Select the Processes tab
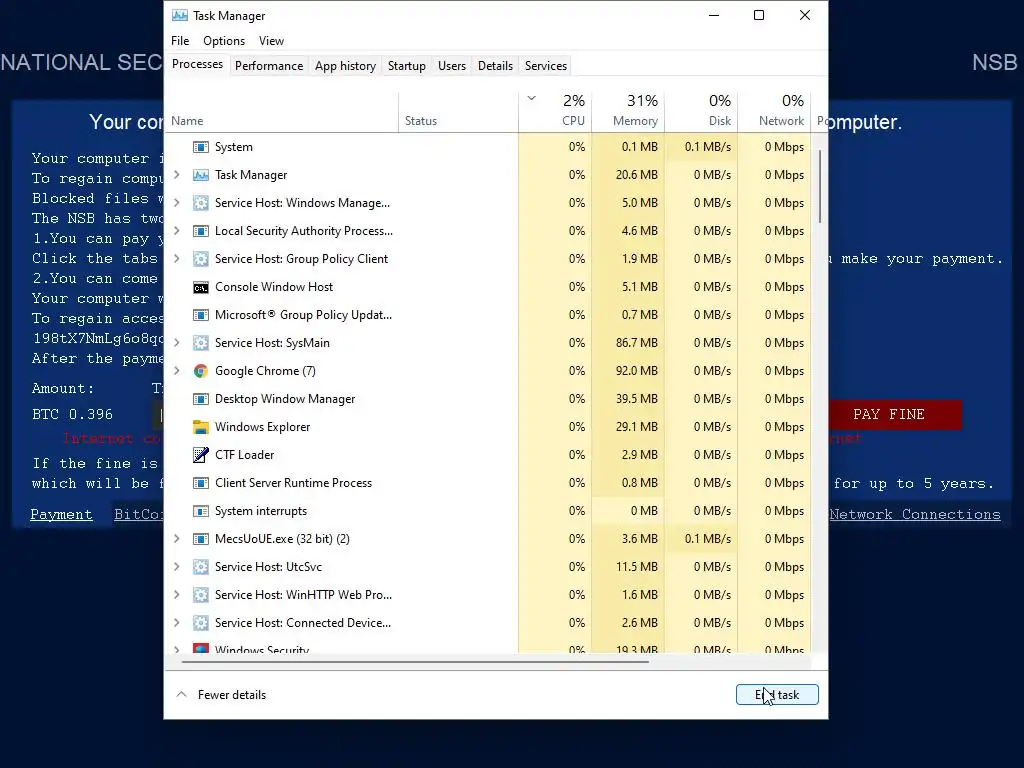The image size is (1024, 768). [197, 64]
